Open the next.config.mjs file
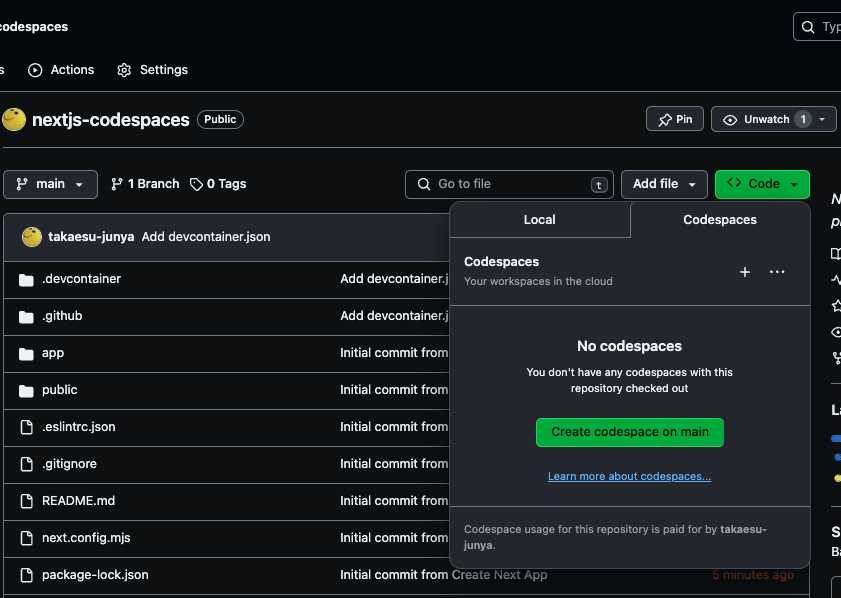The height and width of the screenshot is (598, 841). (x=86, y=538)
